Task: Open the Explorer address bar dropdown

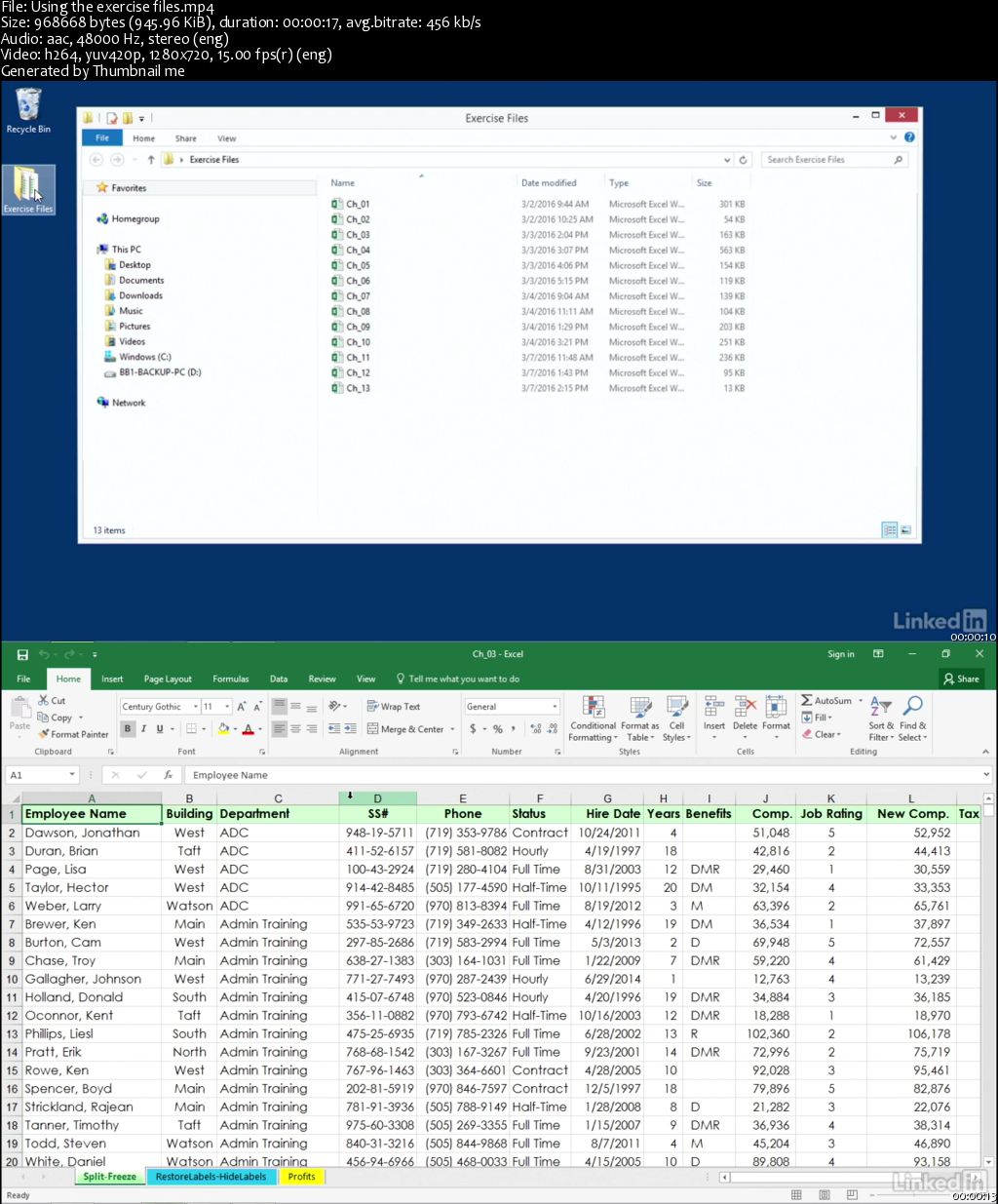Action: [x=727, y=160]
